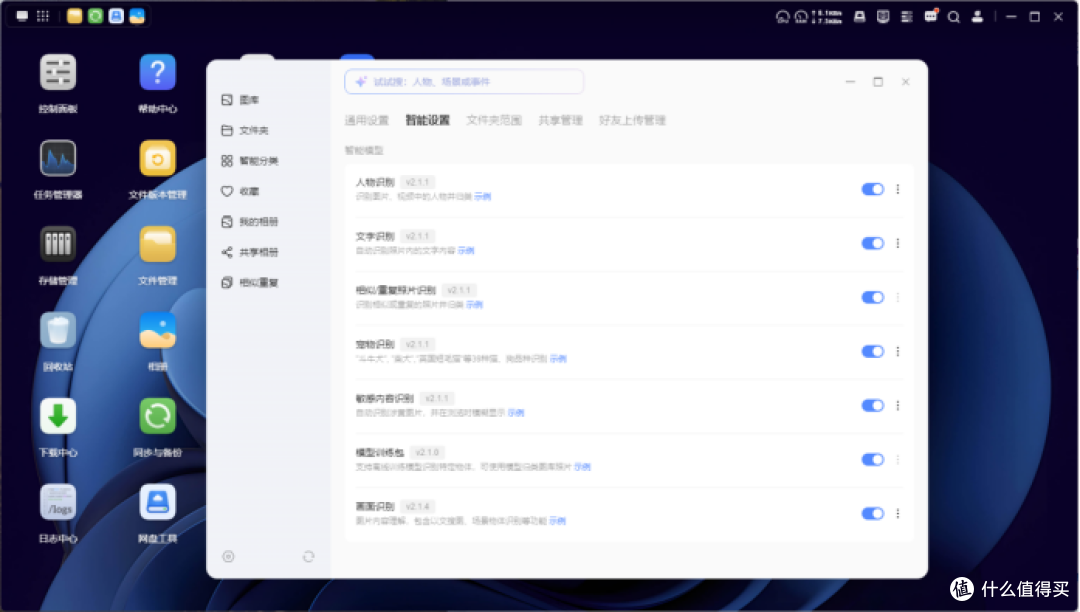Click 示例 link under 敏感内容识别
The image size is (1080, 612).
coord(516,413)
